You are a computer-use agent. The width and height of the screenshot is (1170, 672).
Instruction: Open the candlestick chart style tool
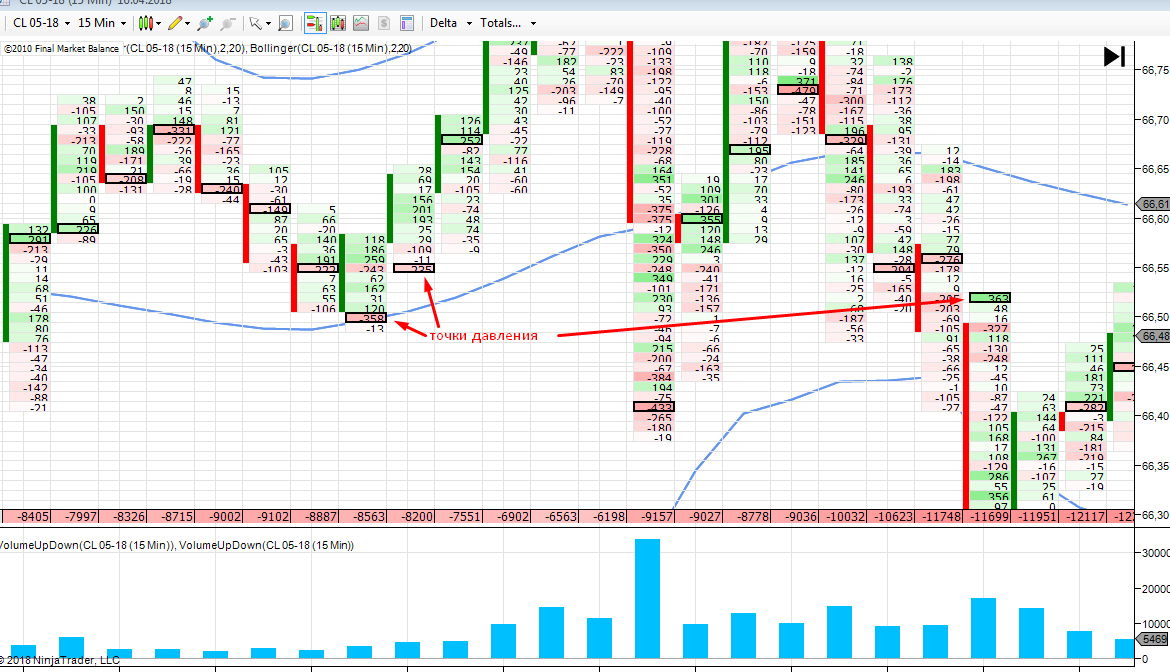146,23
